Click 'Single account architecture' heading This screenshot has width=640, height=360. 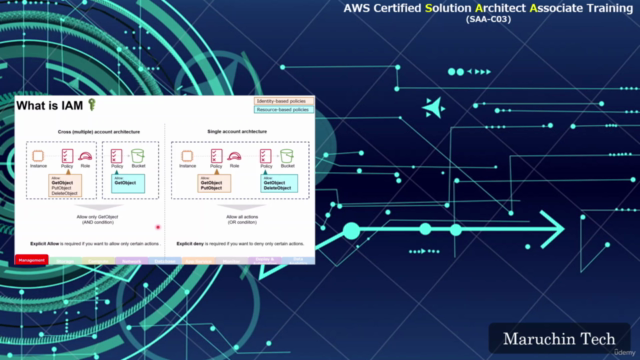coord(237,131)
